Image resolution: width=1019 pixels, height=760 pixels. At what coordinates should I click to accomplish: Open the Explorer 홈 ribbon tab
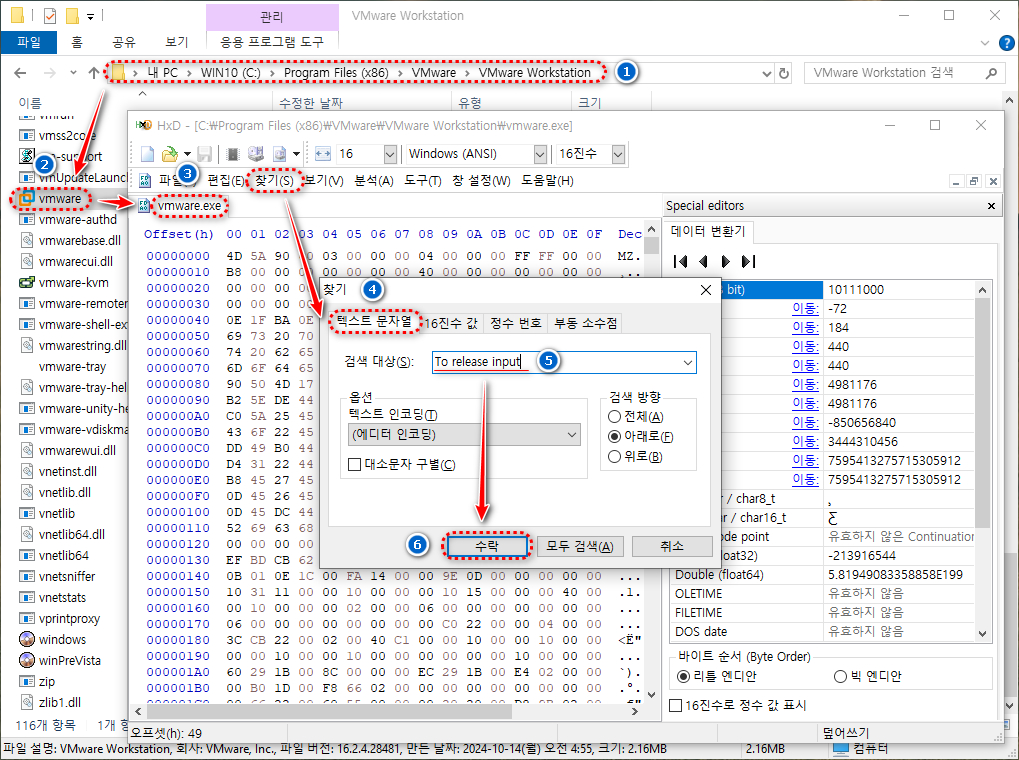tap(77, 42)
